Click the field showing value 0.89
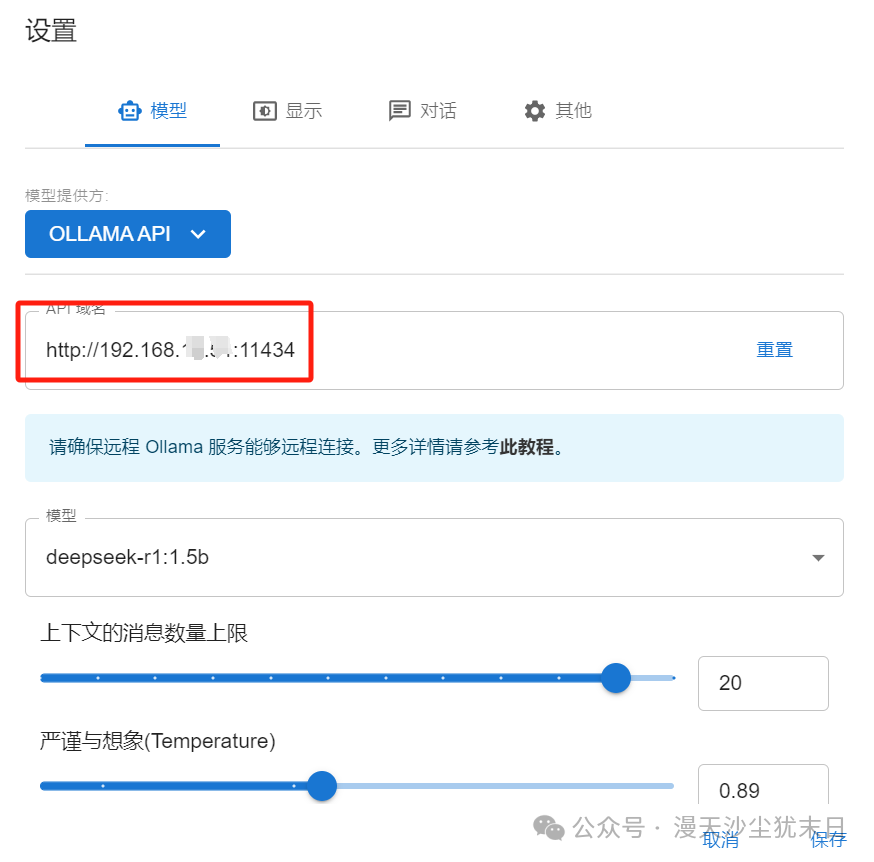This screenshot has height=862, width=874. (762, 791)
